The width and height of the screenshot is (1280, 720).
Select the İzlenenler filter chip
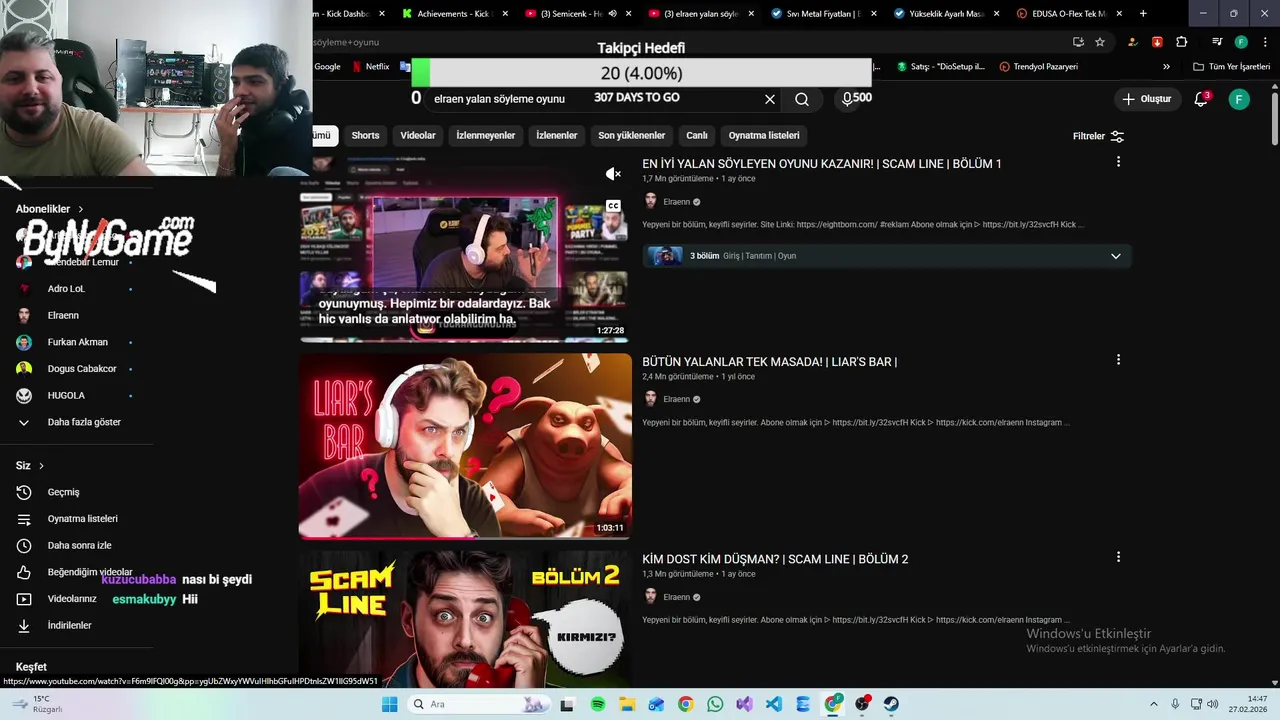(x=557, y=135)
